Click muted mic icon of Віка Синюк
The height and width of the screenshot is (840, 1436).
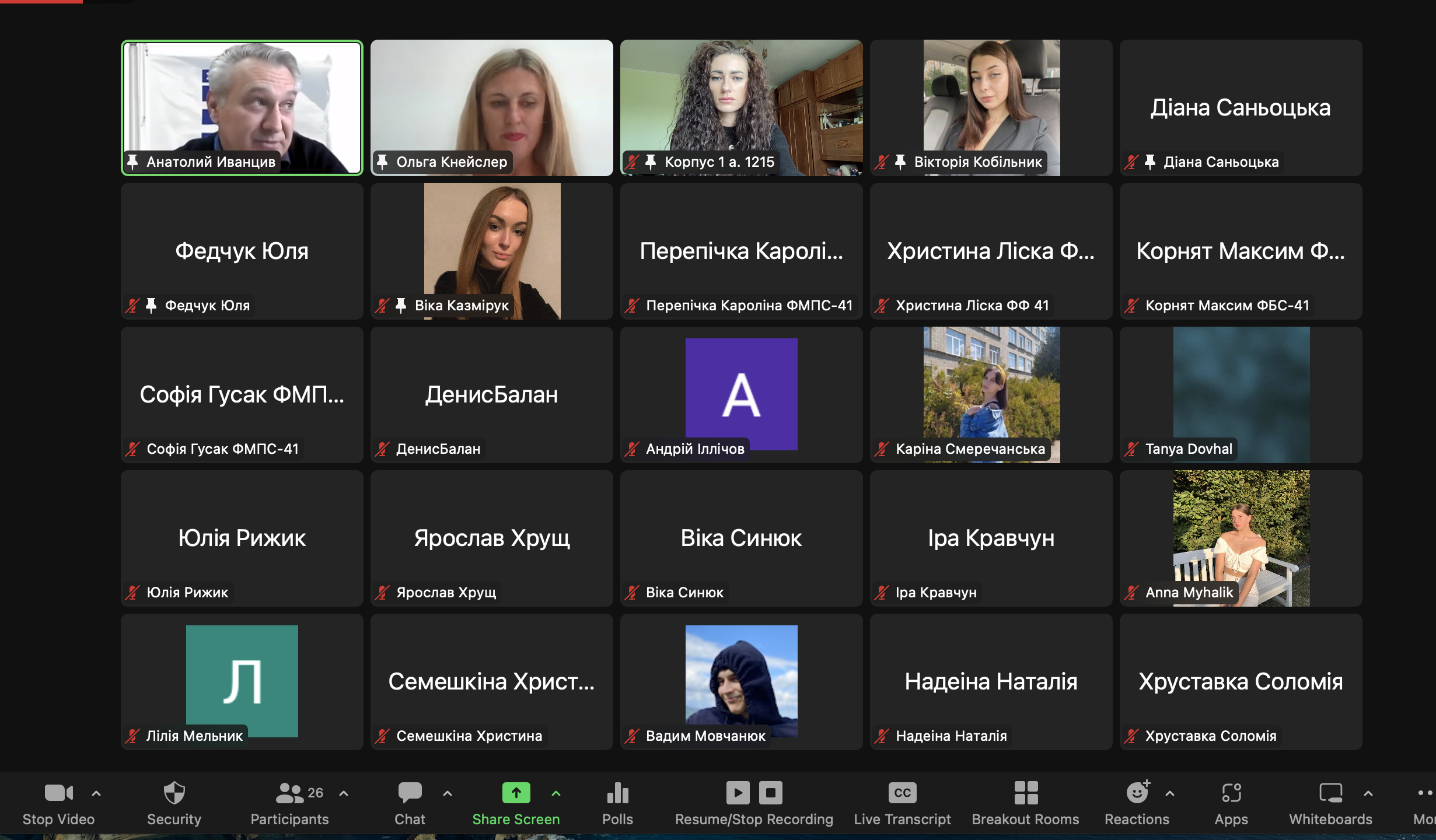632,592
